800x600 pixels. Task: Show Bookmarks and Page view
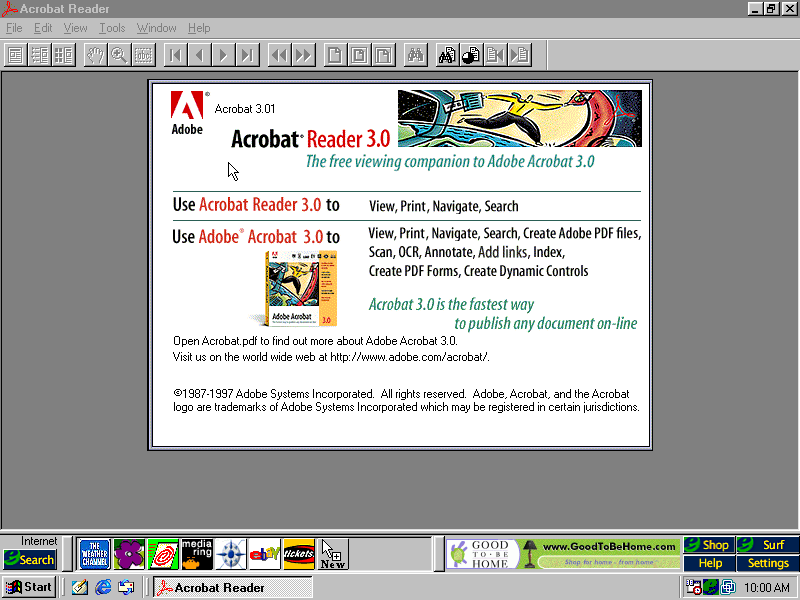pos(39,55)
